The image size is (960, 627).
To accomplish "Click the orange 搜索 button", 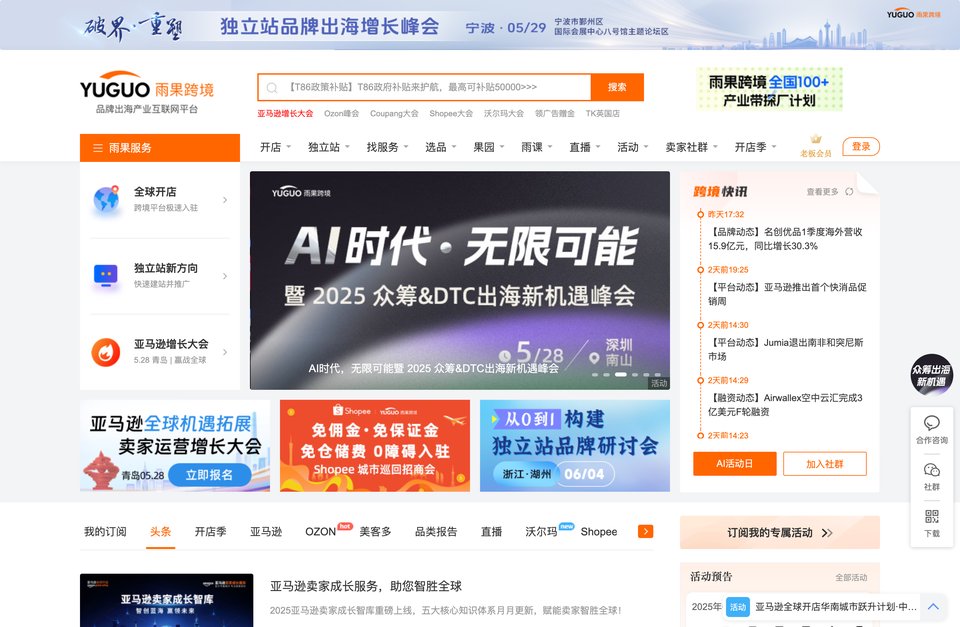I will (617, 87).
